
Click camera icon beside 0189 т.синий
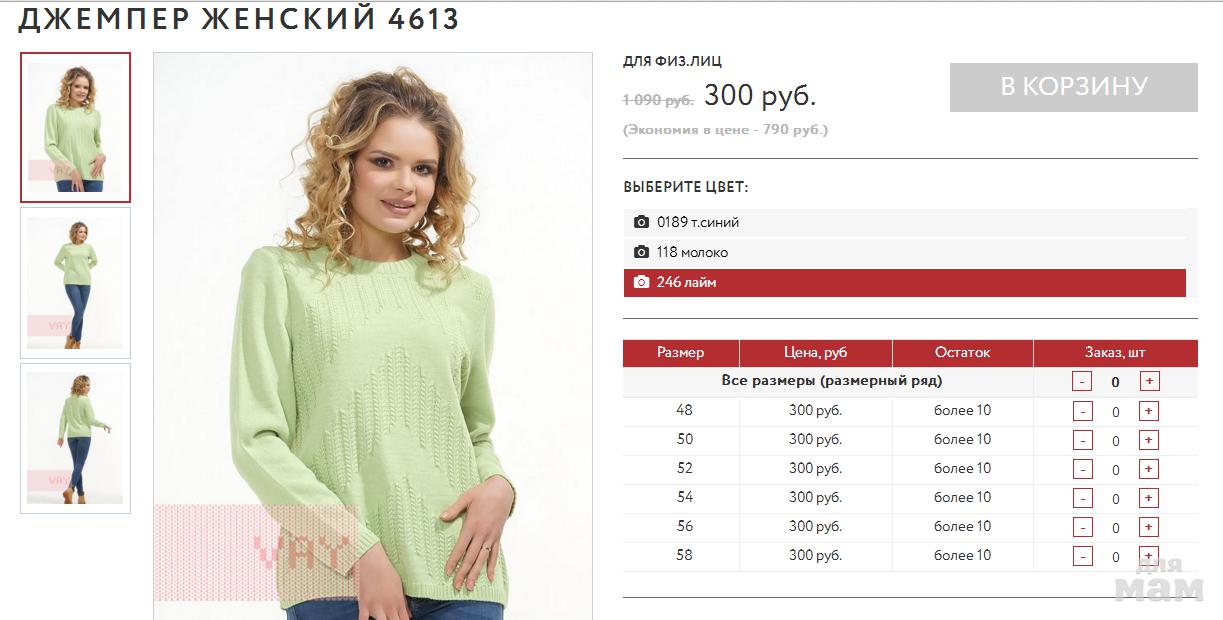pos(641,222)
